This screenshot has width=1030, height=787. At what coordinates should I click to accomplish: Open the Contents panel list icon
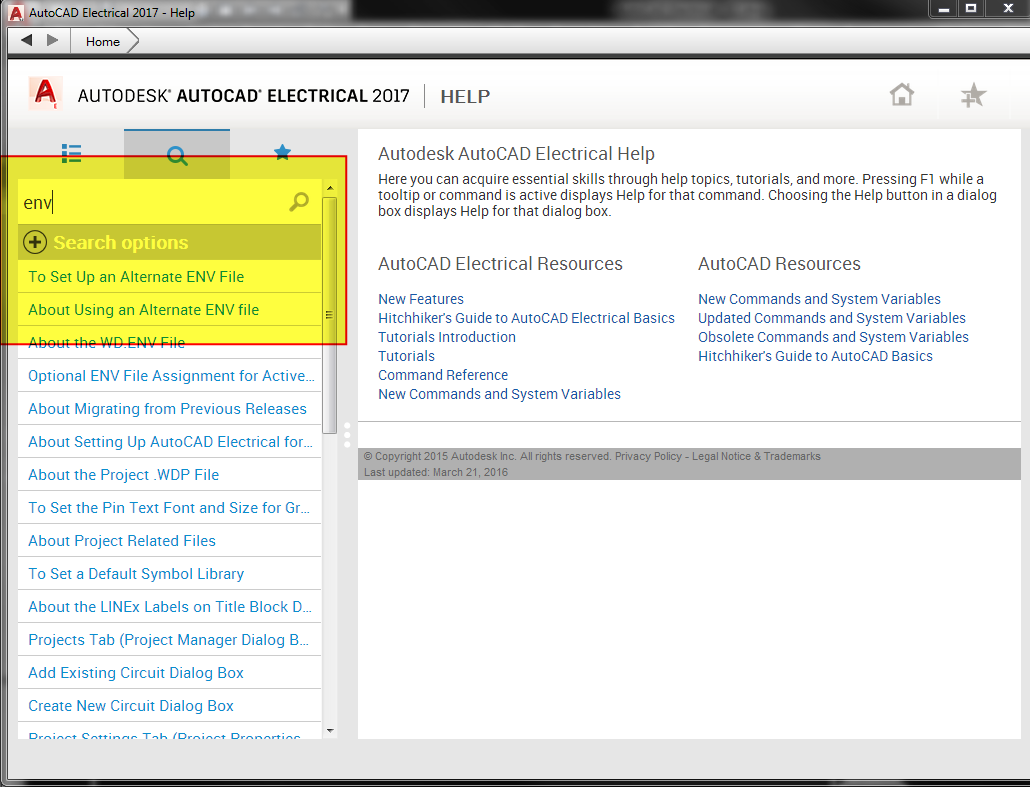[71, 153]
